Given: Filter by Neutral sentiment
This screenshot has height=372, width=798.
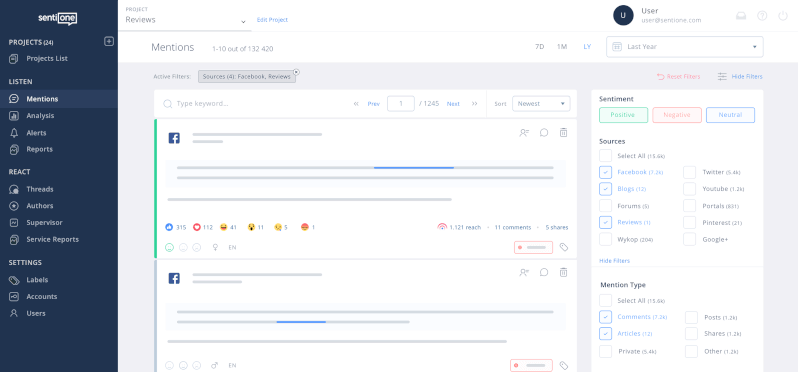Looking at the screenshot, I should click(730, 115).
